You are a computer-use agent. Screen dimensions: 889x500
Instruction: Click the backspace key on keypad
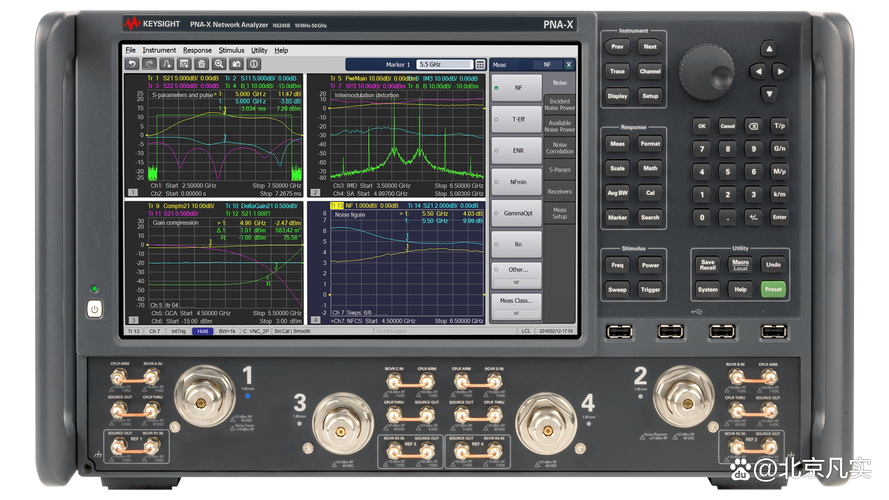(x=753, y=126)
